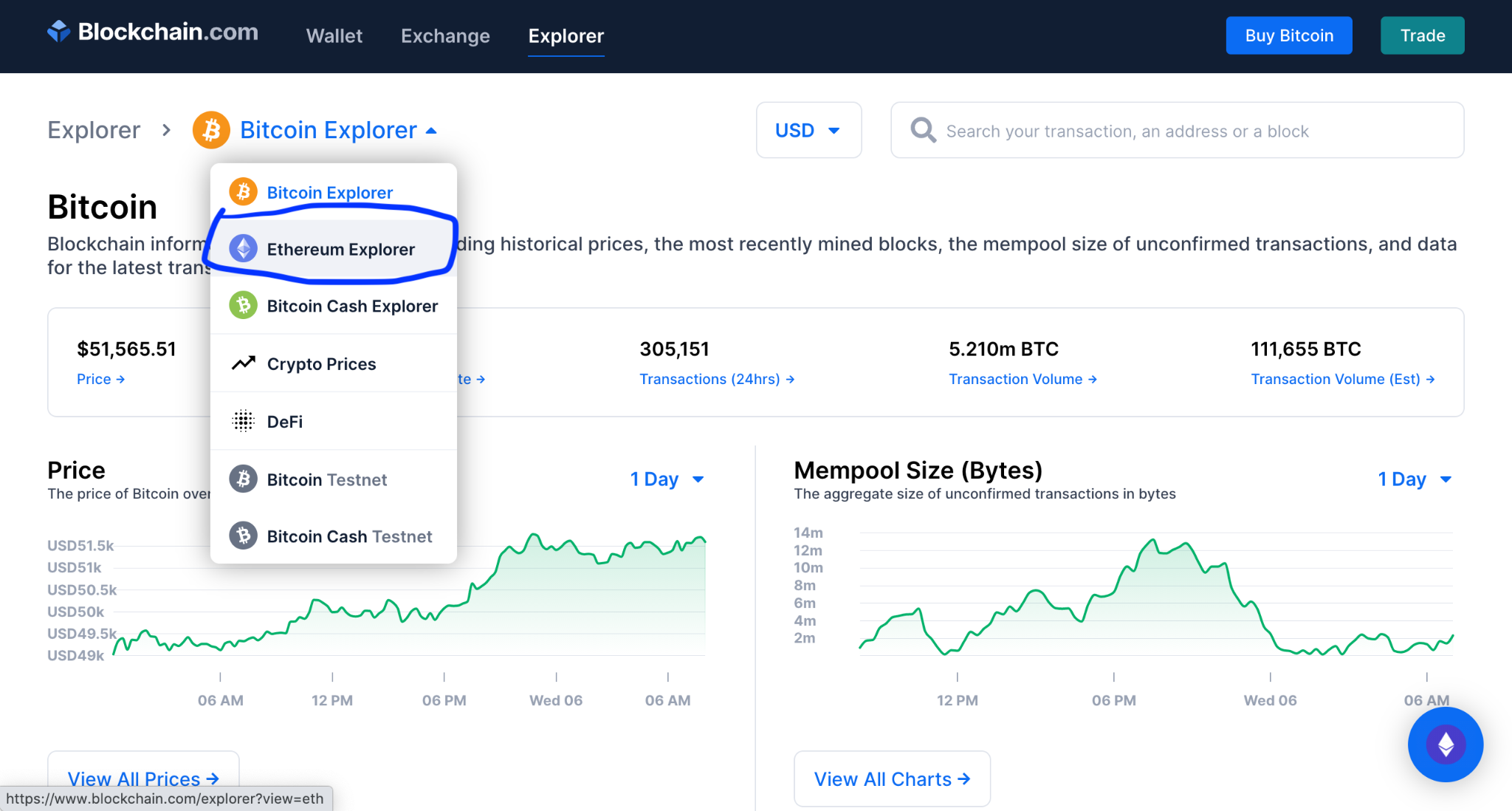Open the Transaction Volume (Est) link
The width and height of the screenshot is (1512, 811).
click(1341, 379)
